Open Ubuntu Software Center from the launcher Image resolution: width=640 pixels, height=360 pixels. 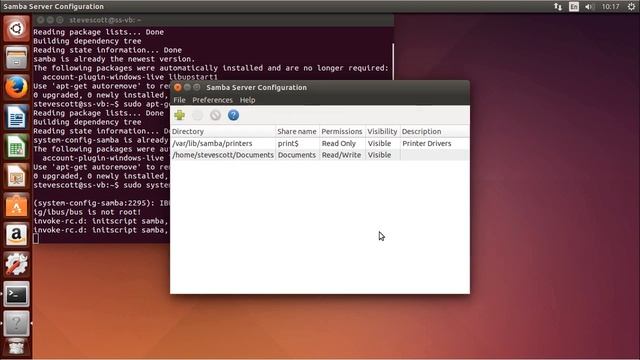16,205
